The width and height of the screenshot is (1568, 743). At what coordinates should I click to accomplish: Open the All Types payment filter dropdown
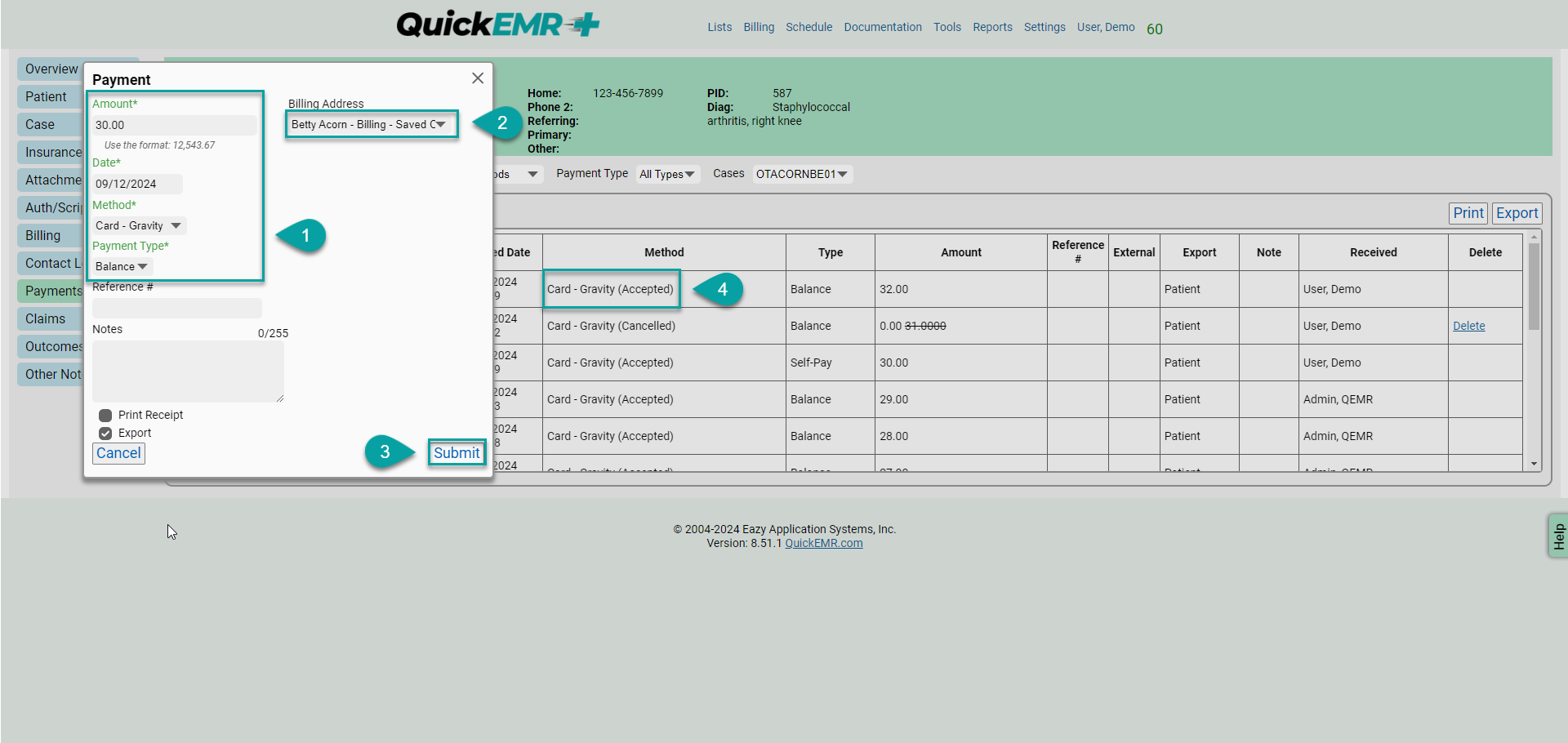668,174
